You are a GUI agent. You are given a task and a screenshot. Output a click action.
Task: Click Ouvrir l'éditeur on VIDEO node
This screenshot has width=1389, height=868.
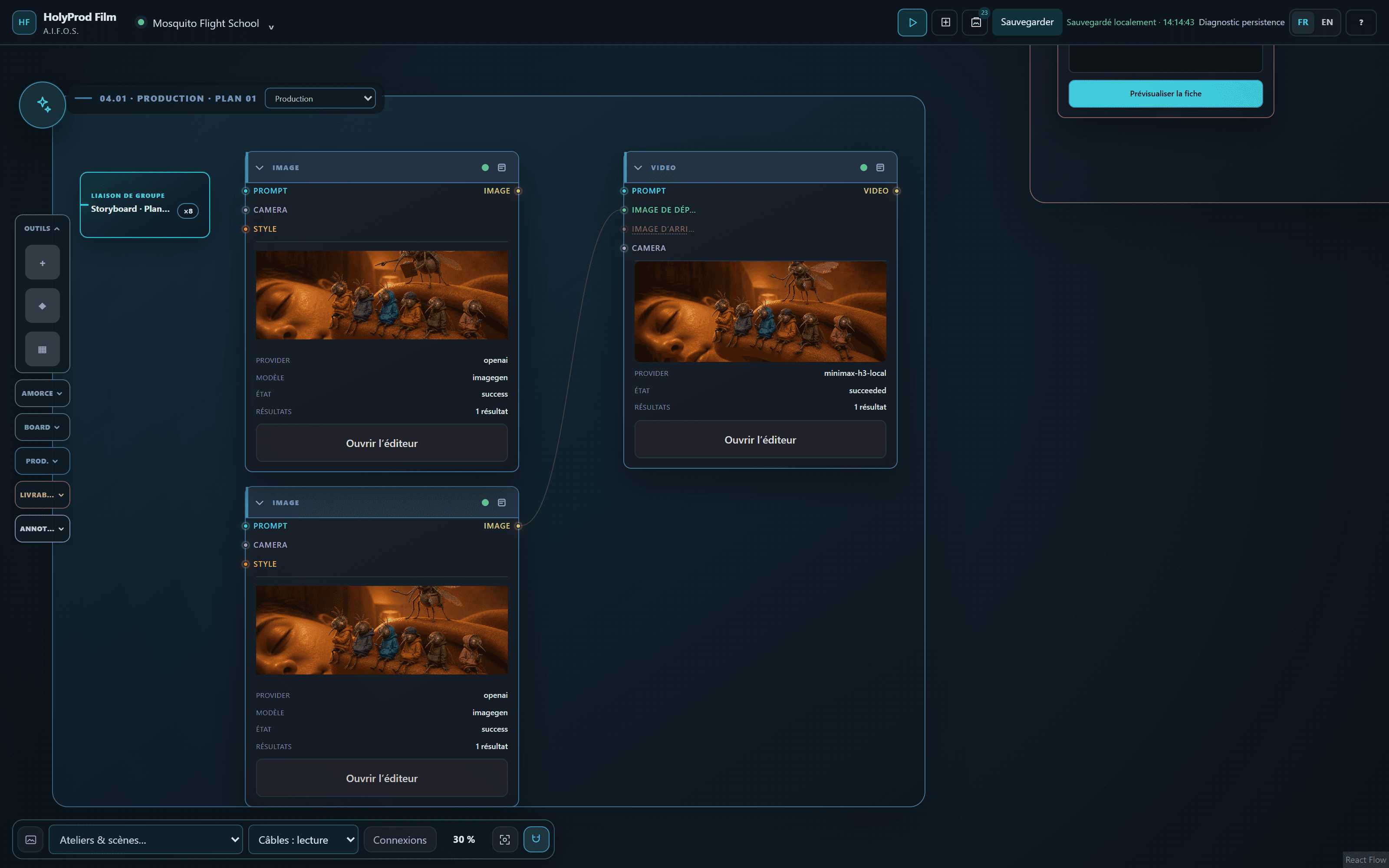(760, 440)
